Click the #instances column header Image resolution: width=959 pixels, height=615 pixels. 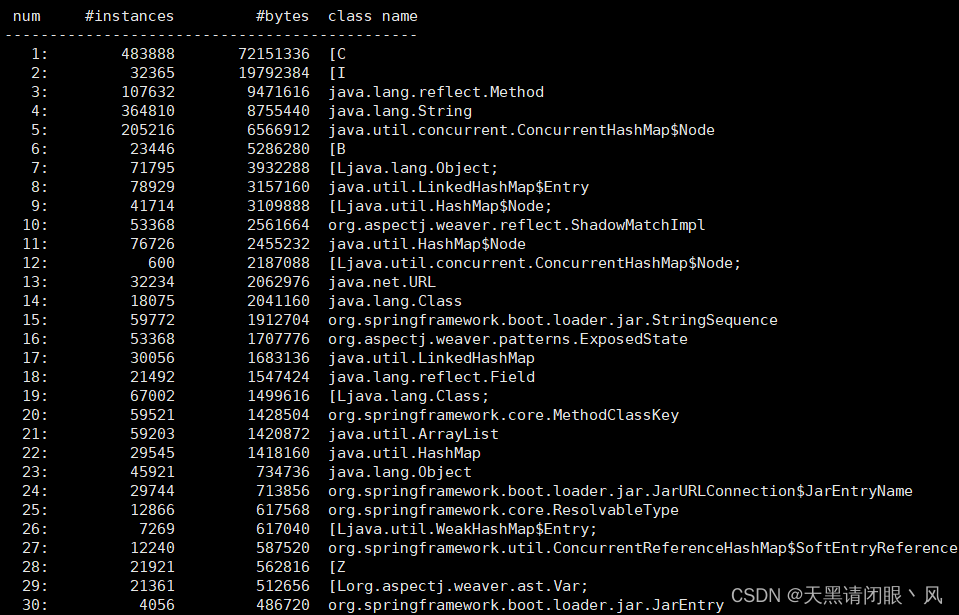point(128,15)
